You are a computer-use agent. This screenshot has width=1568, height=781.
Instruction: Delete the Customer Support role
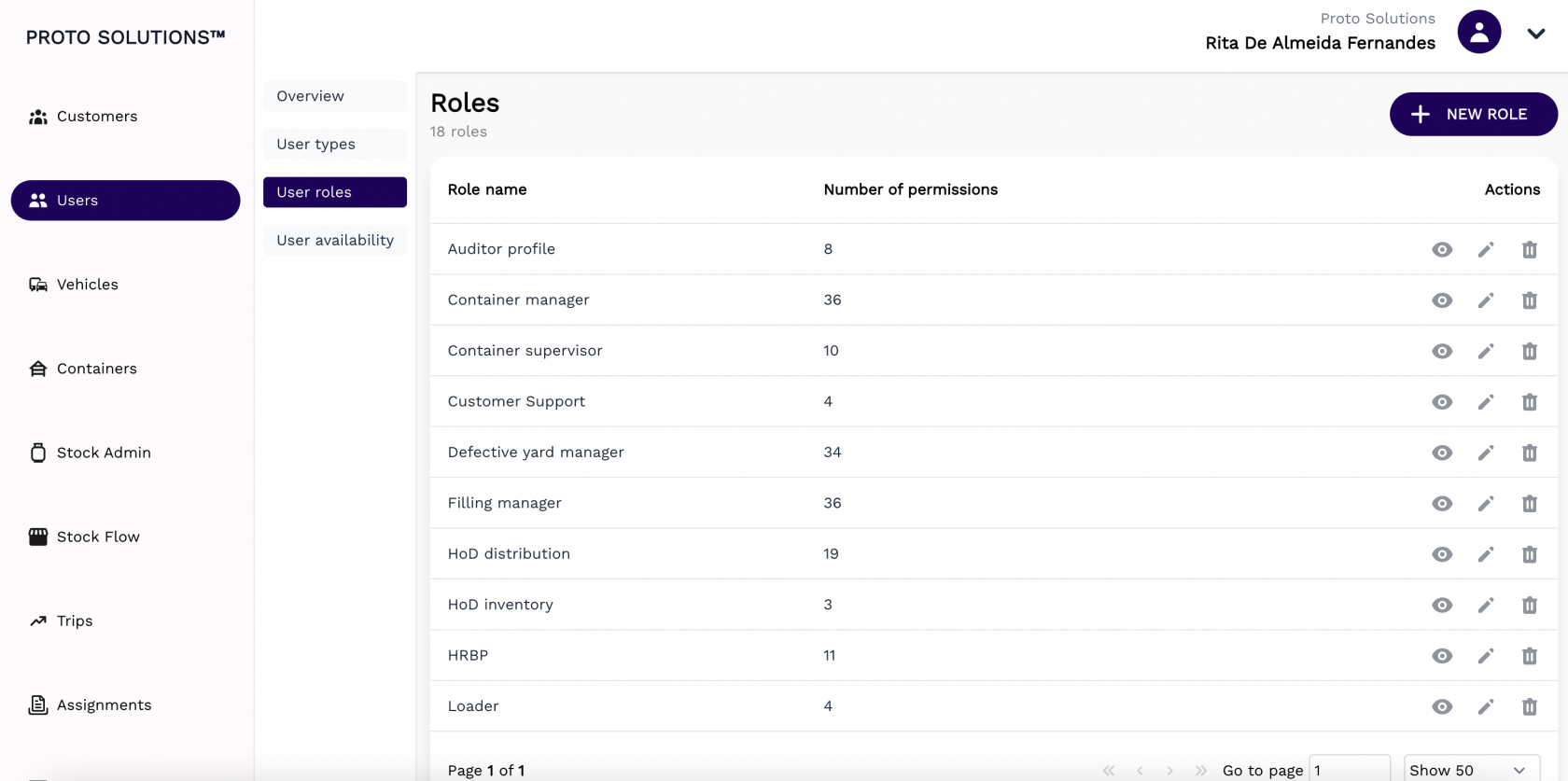(x=1530, y=402)
